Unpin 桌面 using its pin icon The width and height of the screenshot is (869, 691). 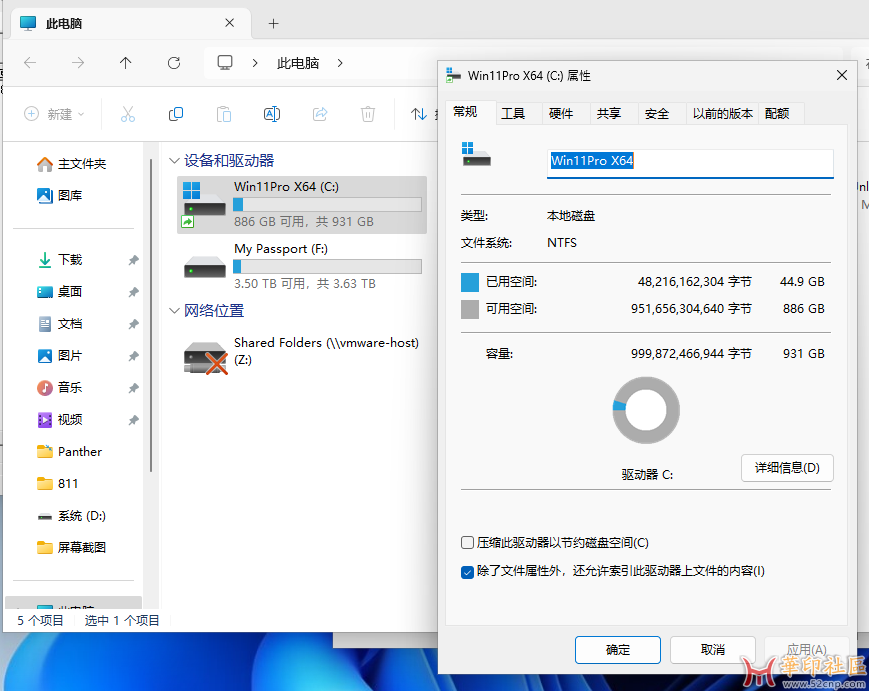tap(133, 292)
